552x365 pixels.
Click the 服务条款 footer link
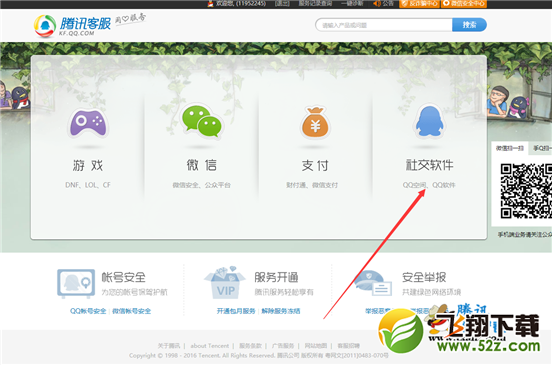250,346
